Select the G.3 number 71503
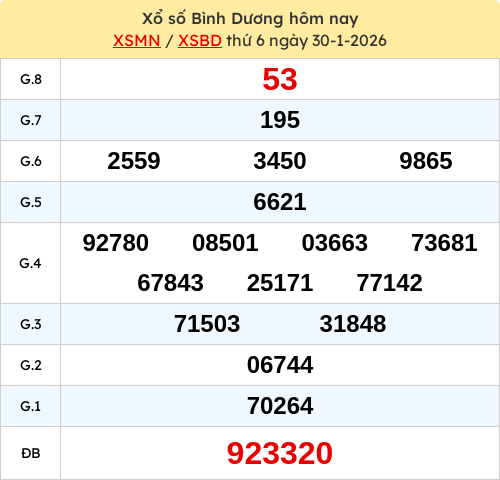This screenshot has width=500, height=480. tap(207, 324)
